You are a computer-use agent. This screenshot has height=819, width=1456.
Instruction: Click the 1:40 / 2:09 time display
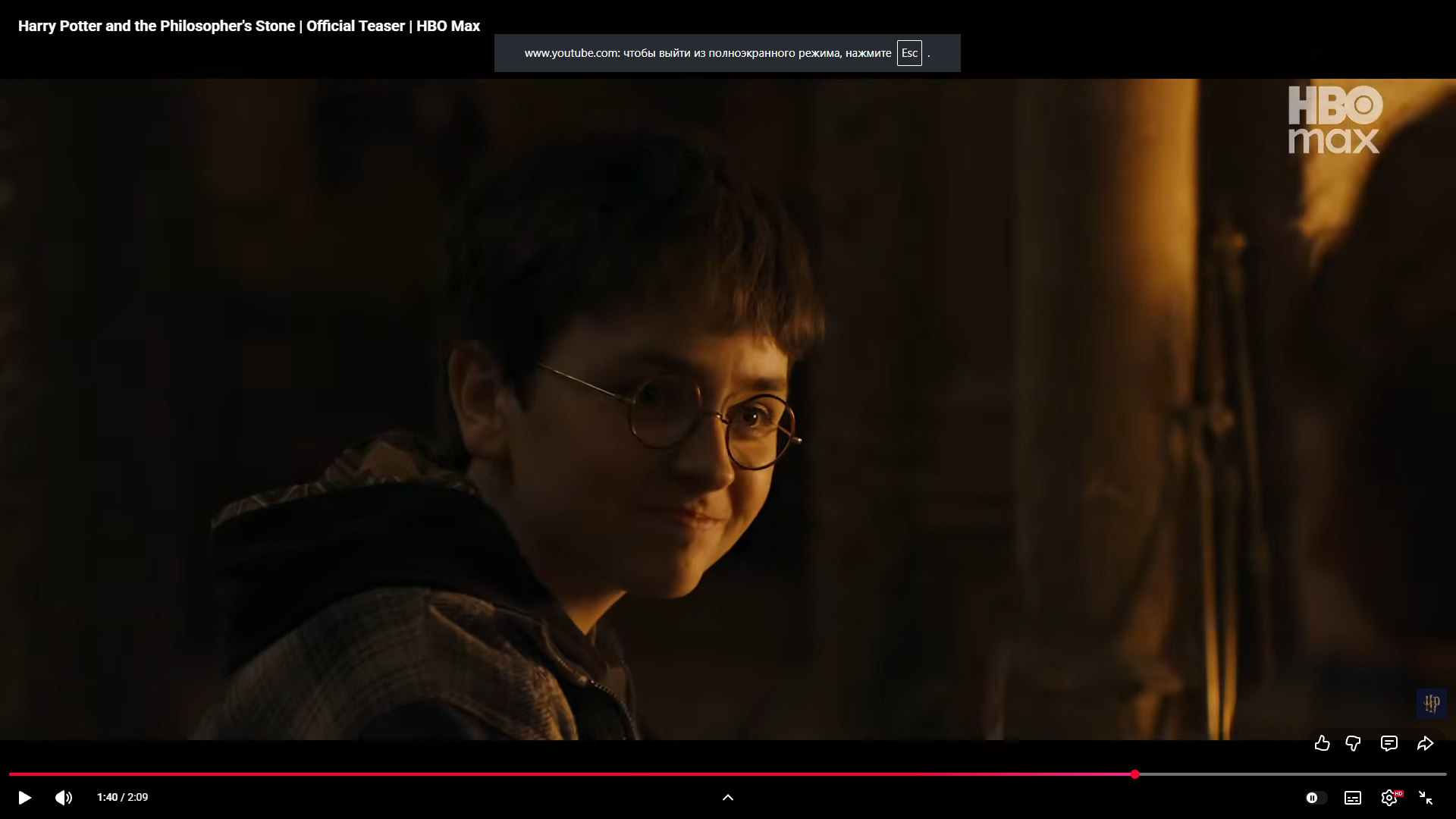122,797
